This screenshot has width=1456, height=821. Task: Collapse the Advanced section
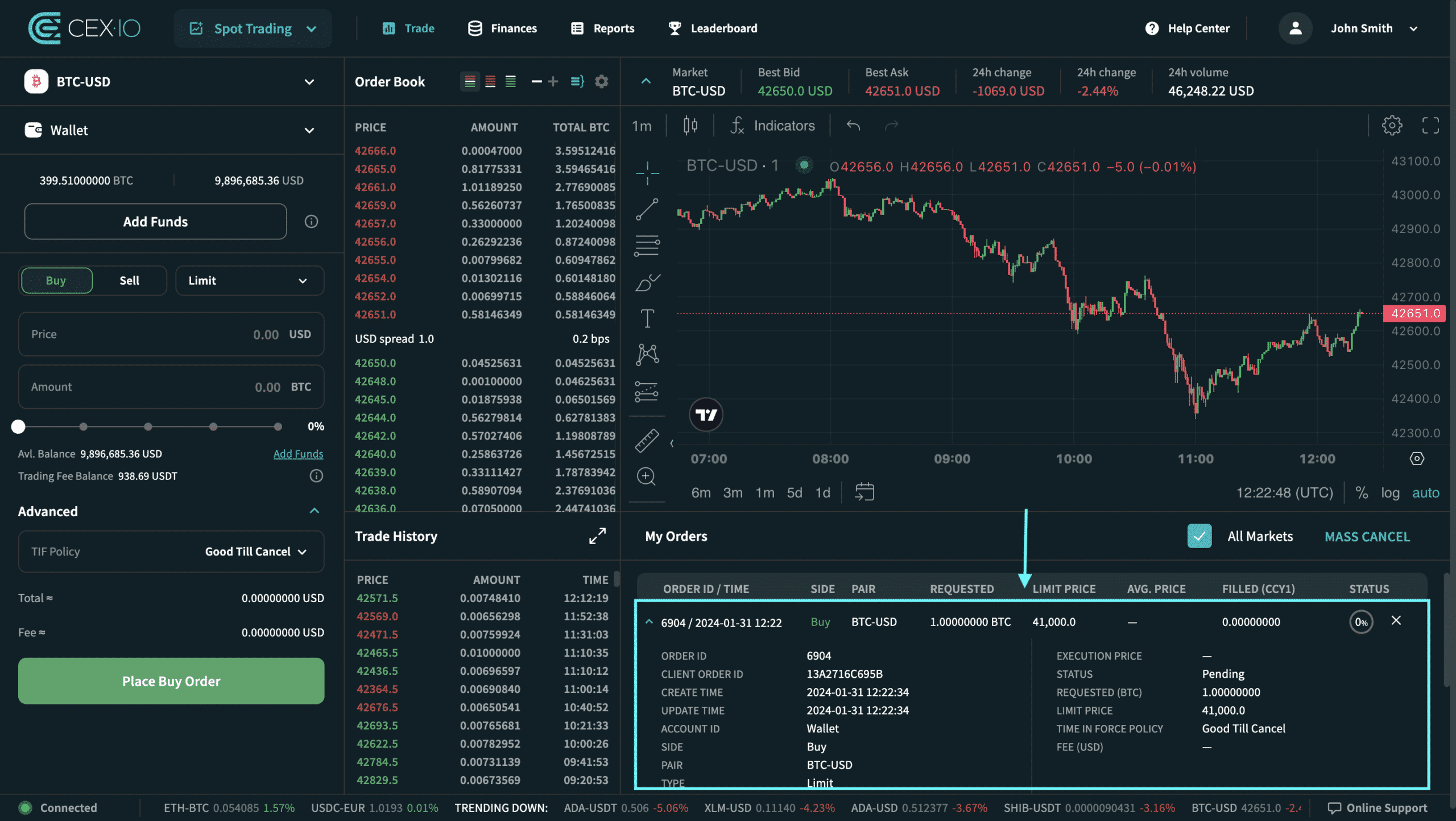314,511
